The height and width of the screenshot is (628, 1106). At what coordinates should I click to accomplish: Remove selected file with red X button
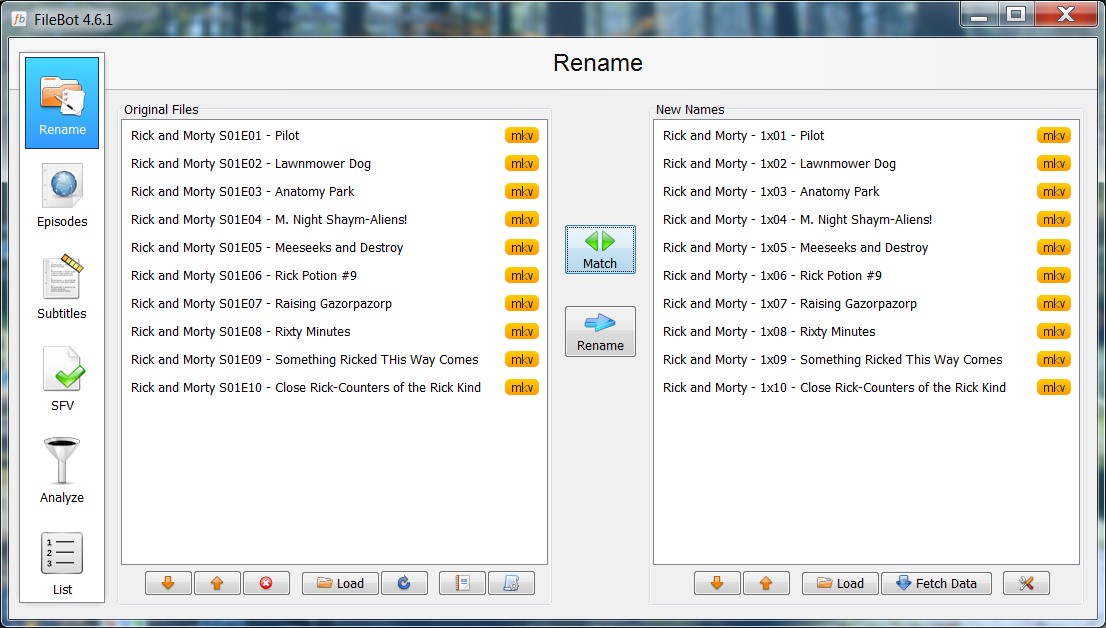click(x=266, y=584)
